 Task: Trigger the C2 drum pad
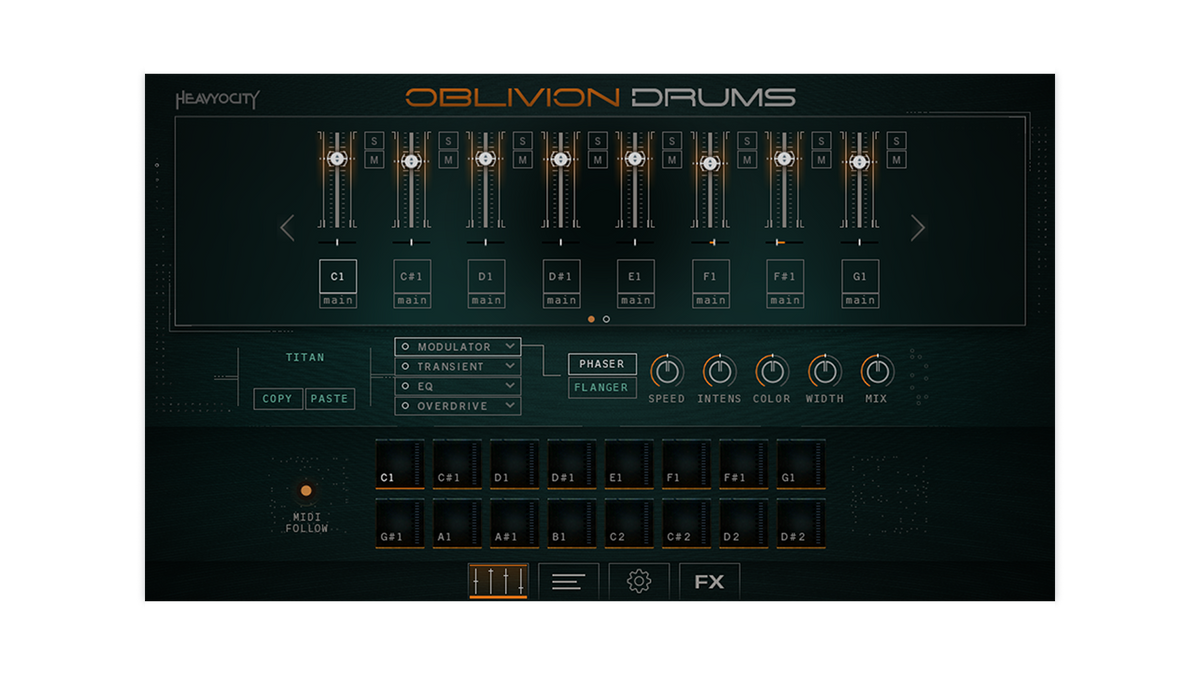coord(629,524)
